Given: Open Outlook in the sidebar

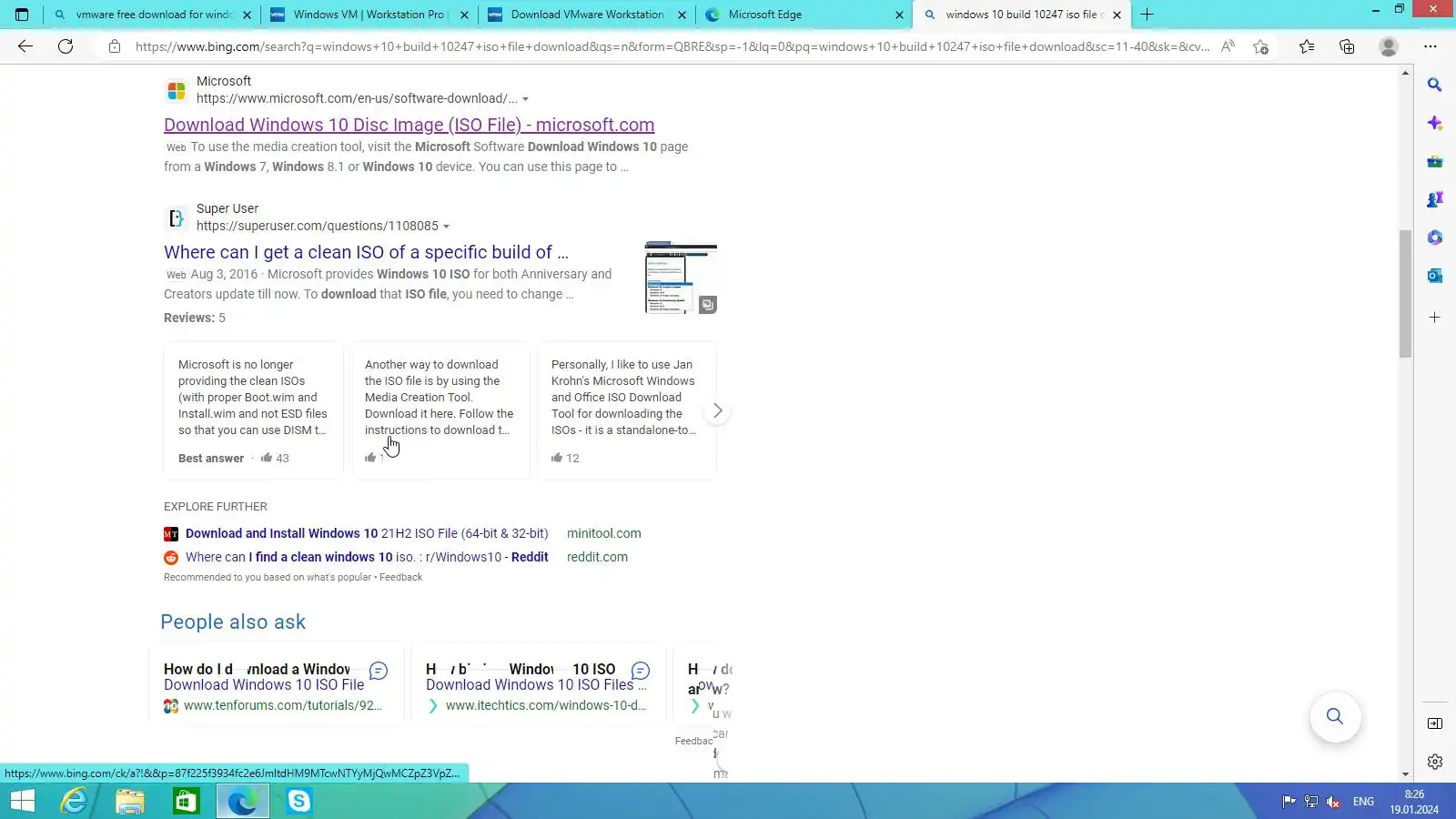Looking at the screenshot, I should (x=1435, y=276).
